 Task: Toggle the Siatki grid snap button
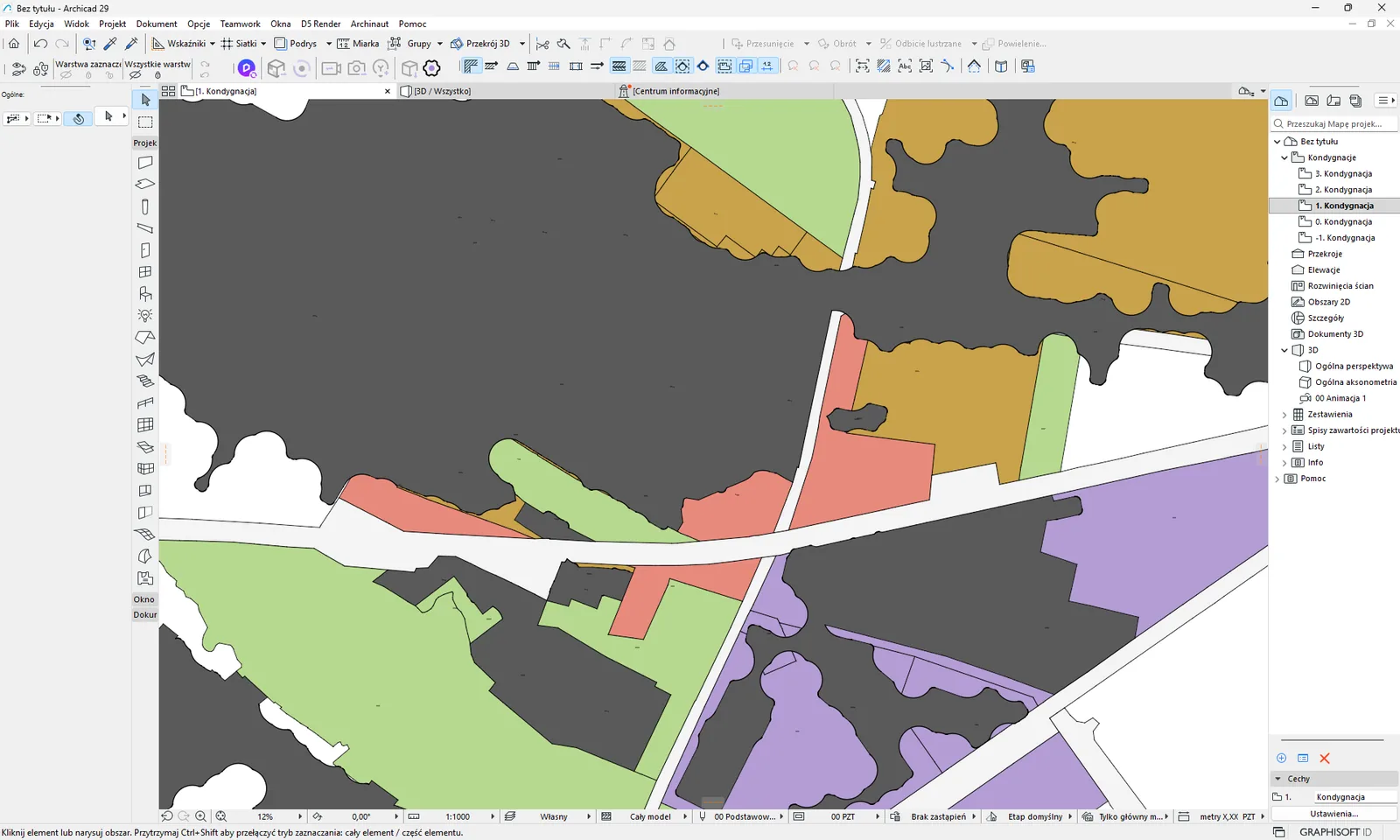tap(239, 43)
